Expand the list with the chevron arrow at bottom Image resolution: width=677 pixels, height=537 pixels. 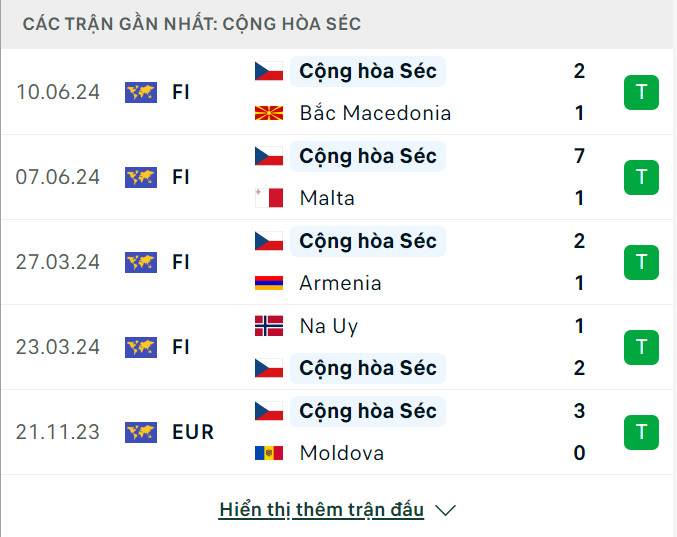point(446,511)
